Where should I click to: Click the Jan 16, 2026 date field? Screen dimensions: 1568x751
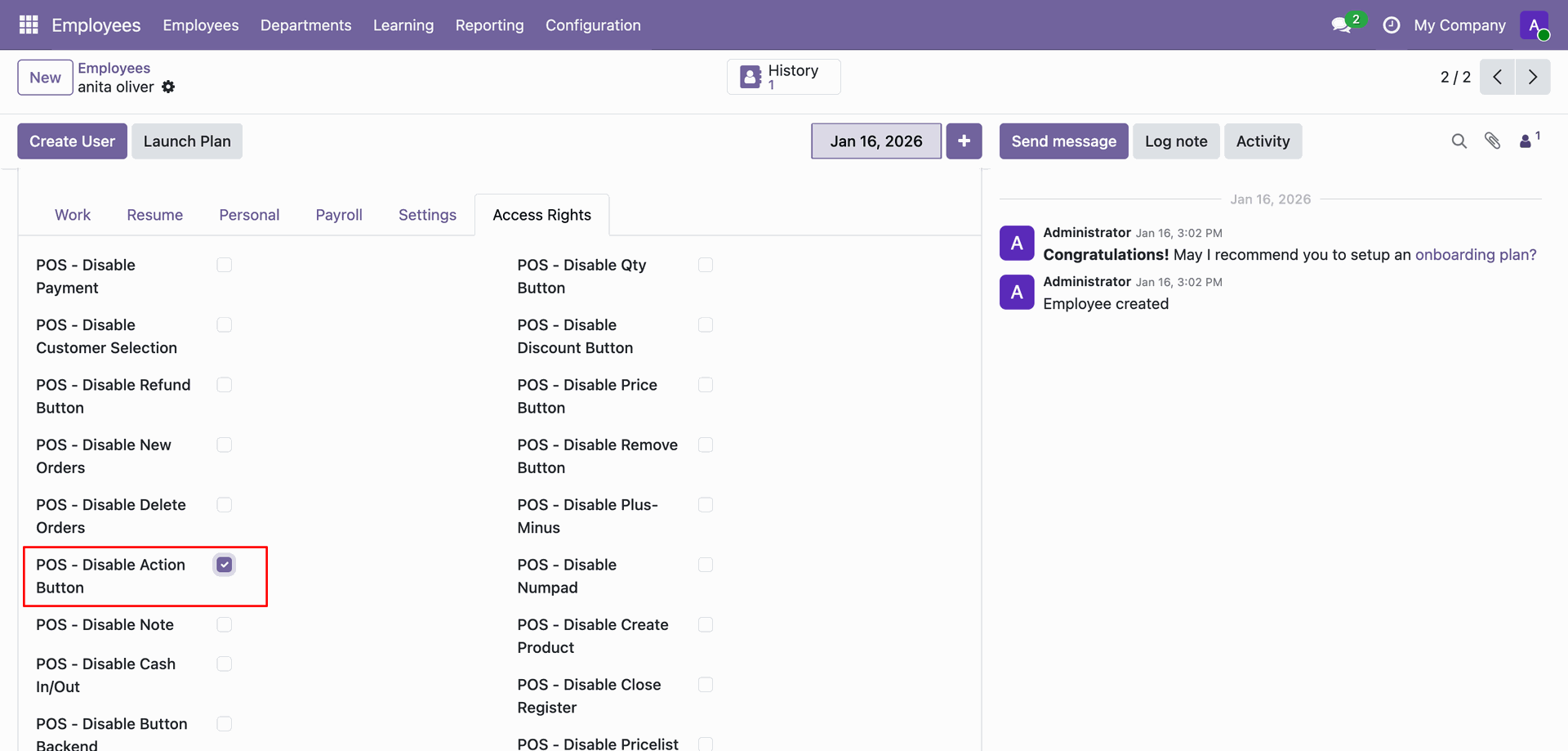click(x=875, y=141)
